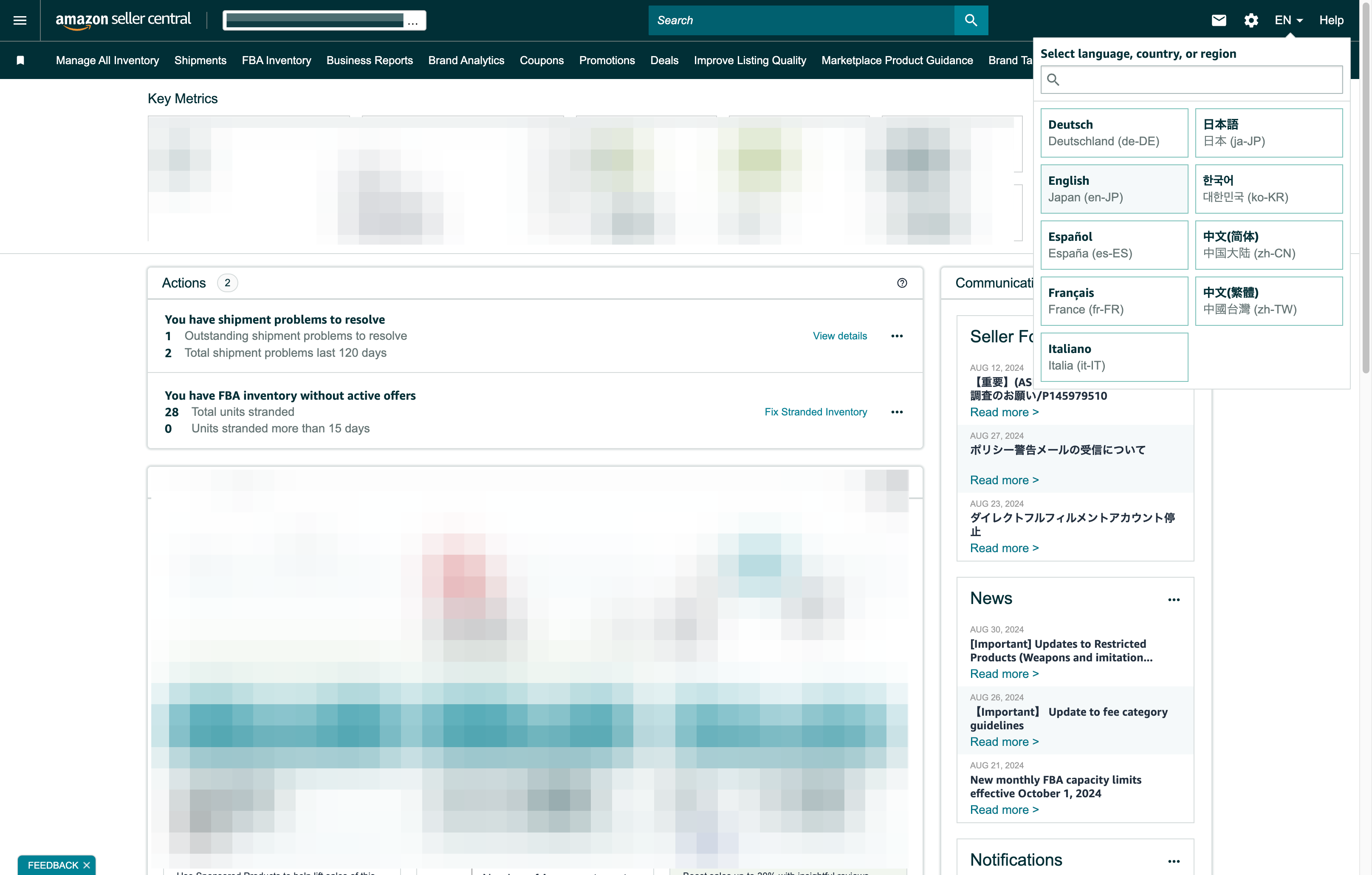Select Français France language option
The width and height of the screenshot is (1372, 875).
pos(1114,301)
